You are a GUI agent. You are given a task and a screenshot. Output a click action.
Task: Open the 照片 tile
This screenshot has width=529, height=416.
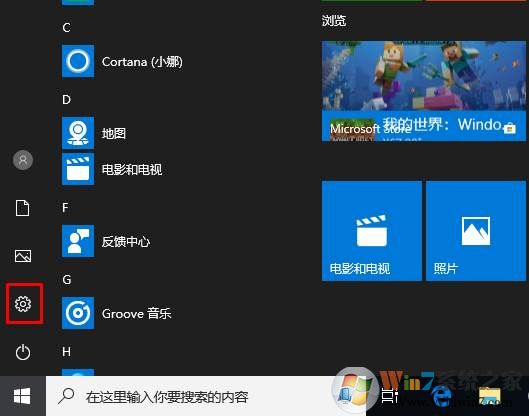476,231
